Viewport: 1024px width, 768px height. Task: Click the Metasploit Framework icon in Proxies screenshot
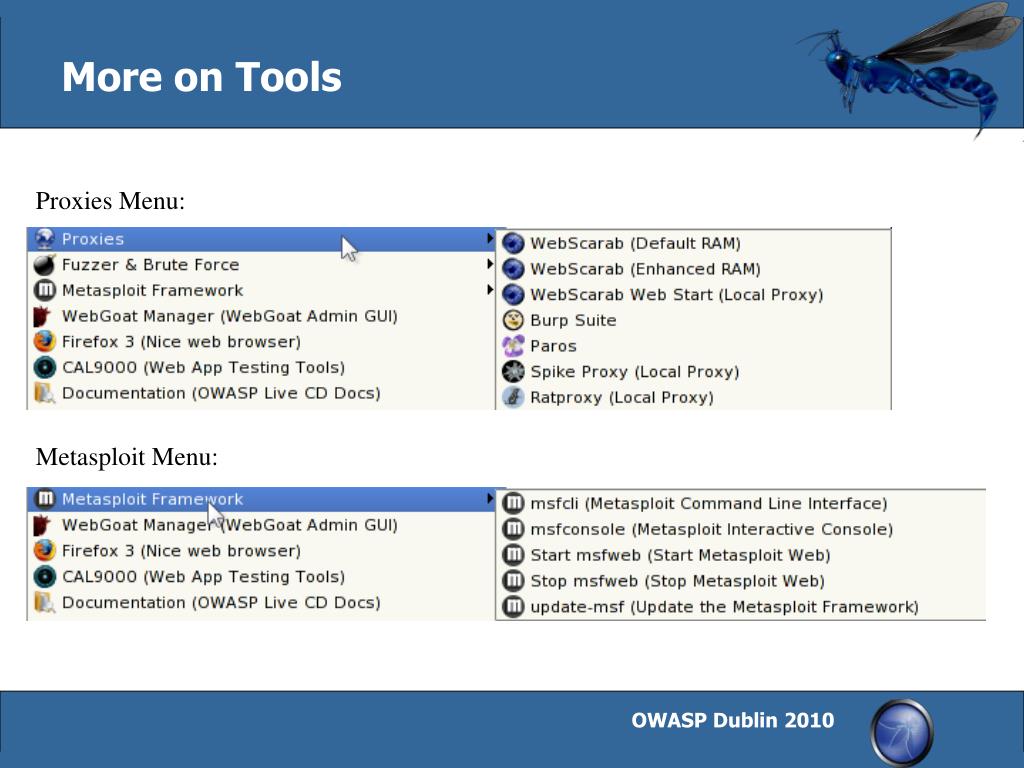[44, 290]
